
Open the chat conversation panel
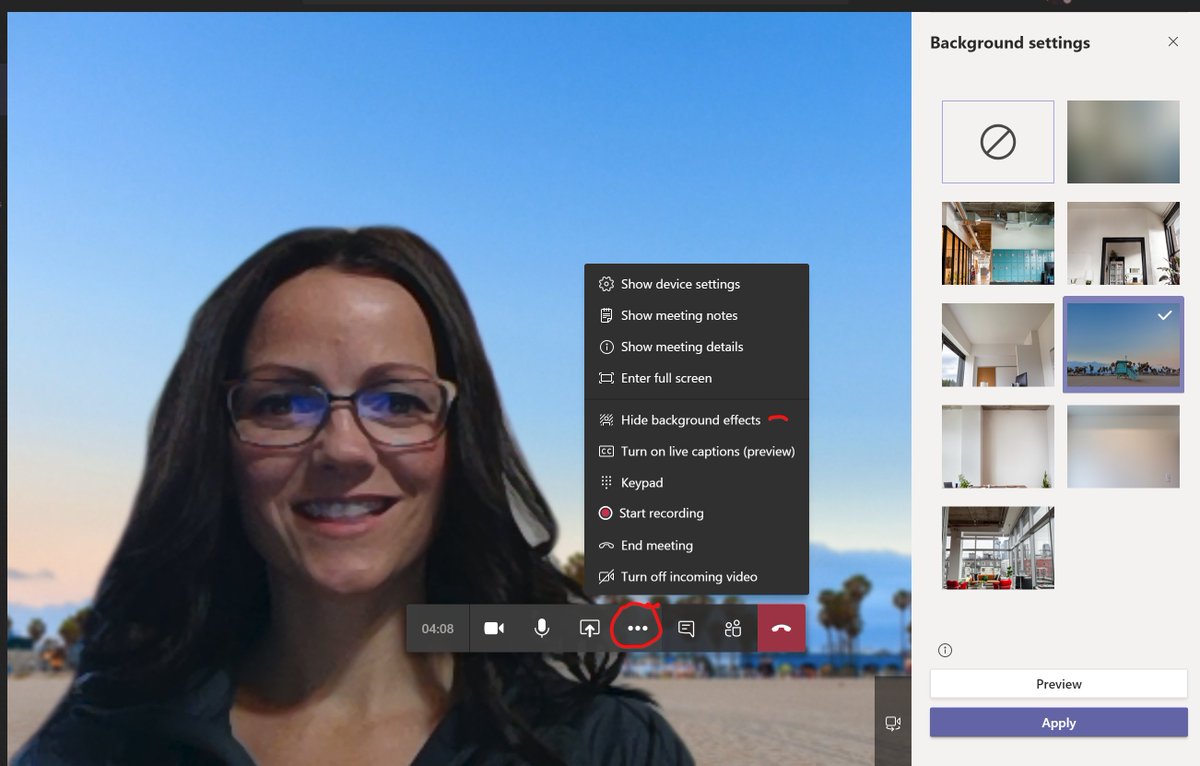point(685,628)
